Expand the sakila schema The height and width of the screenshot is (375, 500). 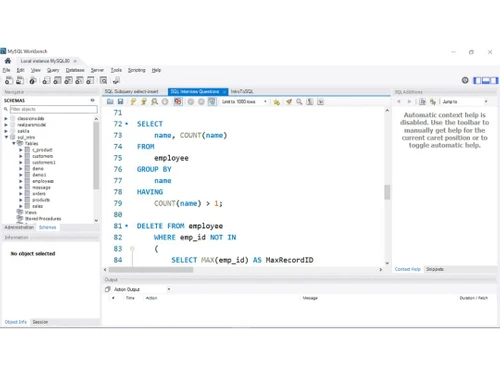pos(6,131)
